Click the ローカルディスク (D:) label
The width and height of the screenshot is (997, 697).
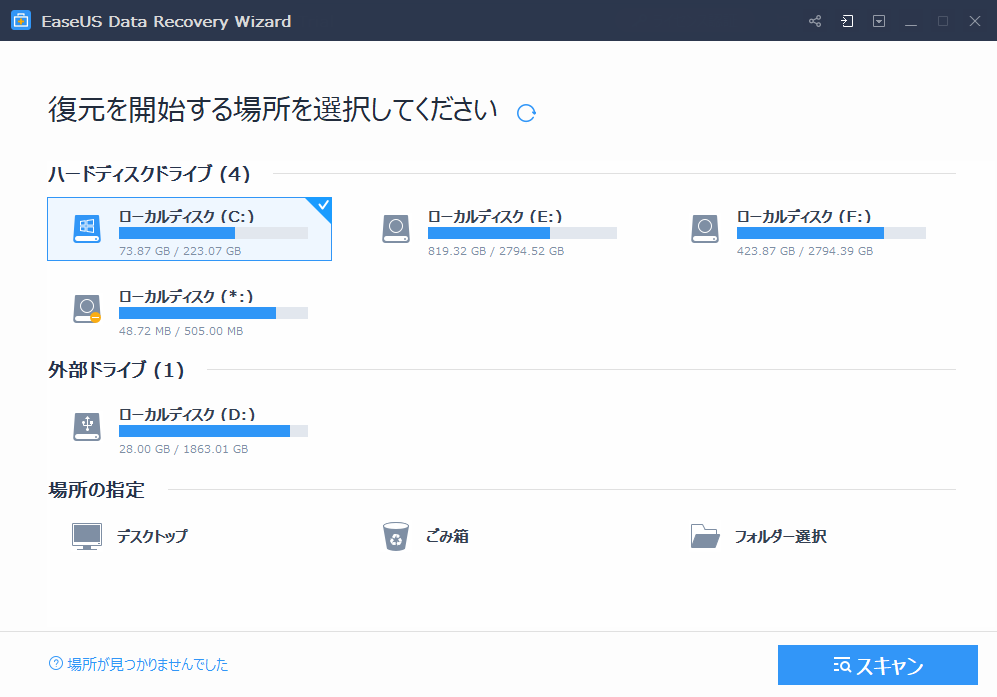click(187, 415)
